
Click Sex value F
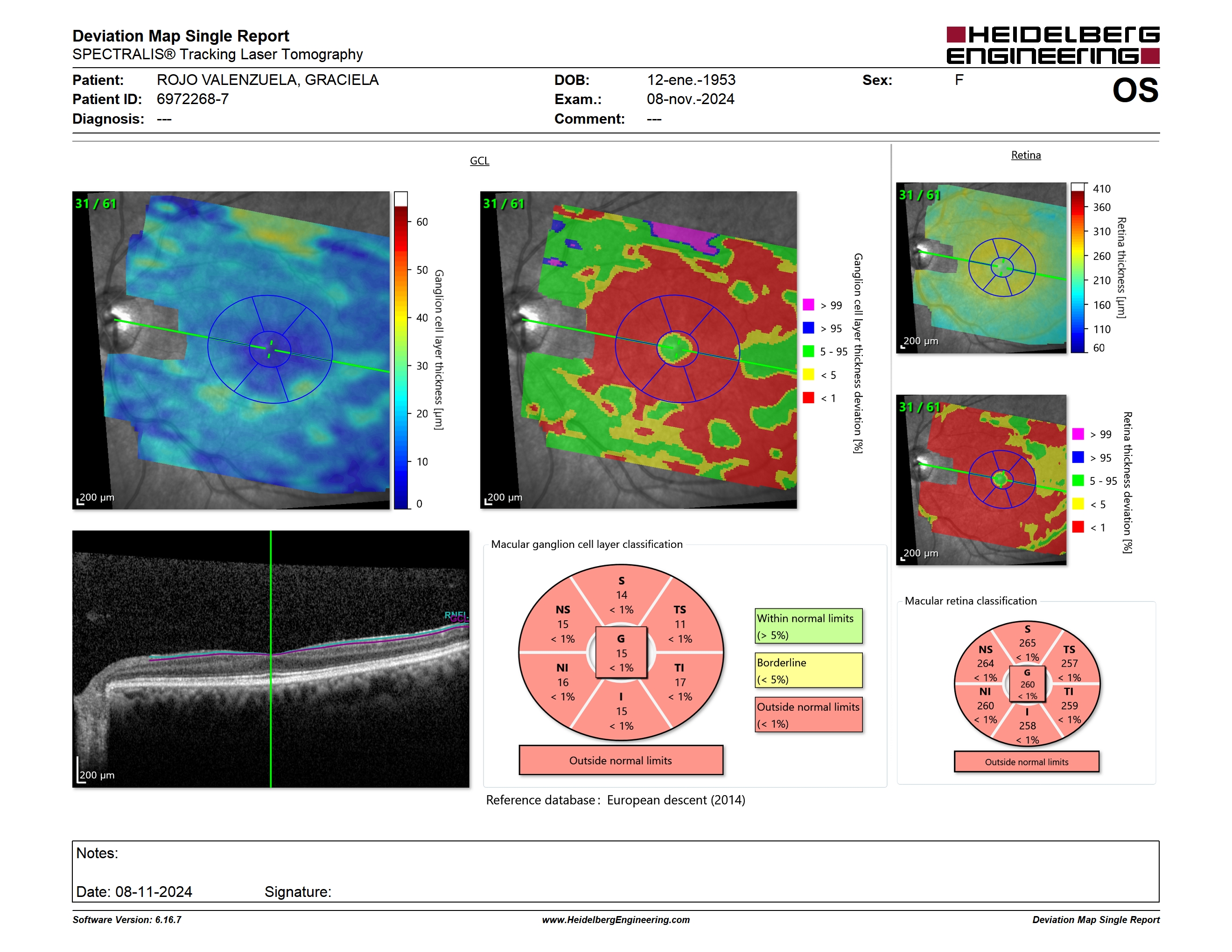pyautogui.click(x=959, y=80)
